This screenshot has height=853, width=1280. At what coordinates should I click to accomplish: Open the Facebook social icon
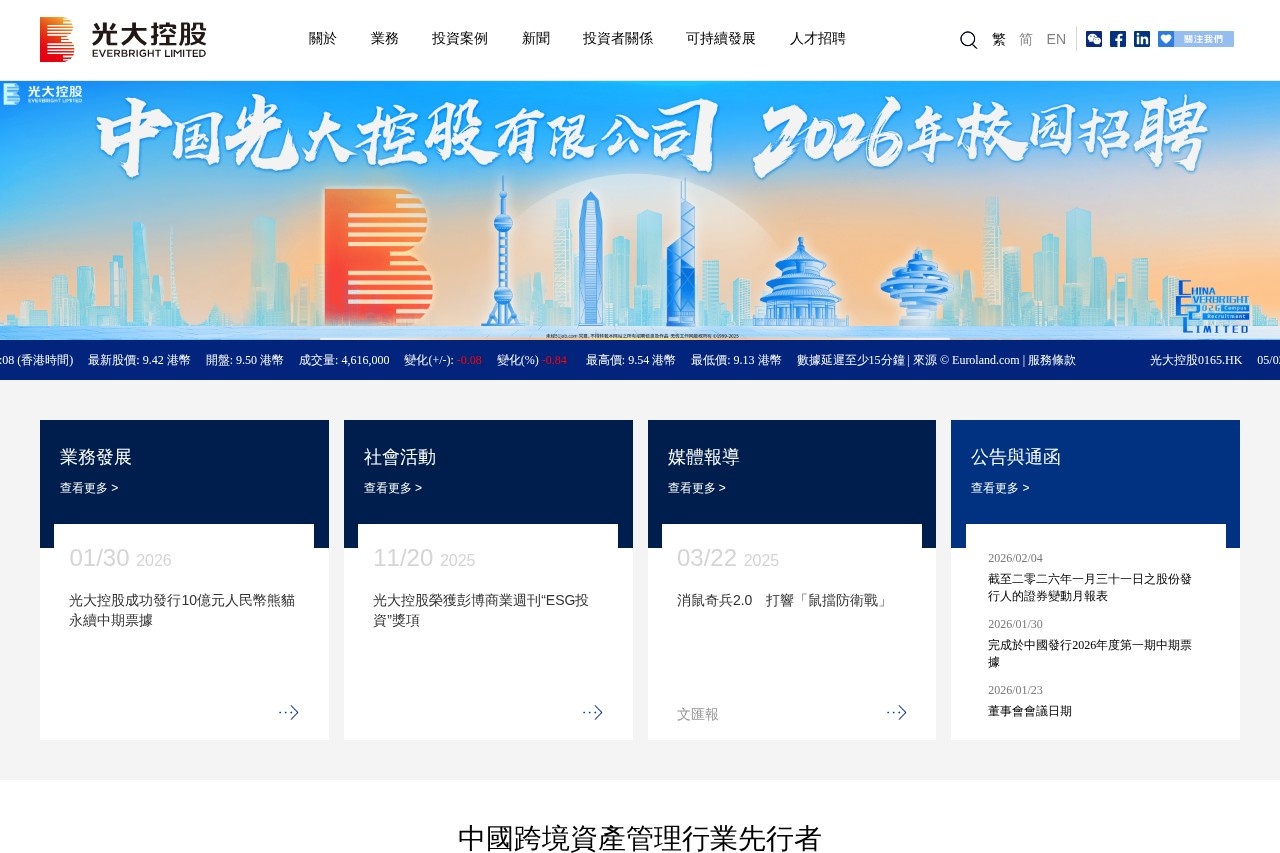pyautogui.click(x=1118, y=39)
